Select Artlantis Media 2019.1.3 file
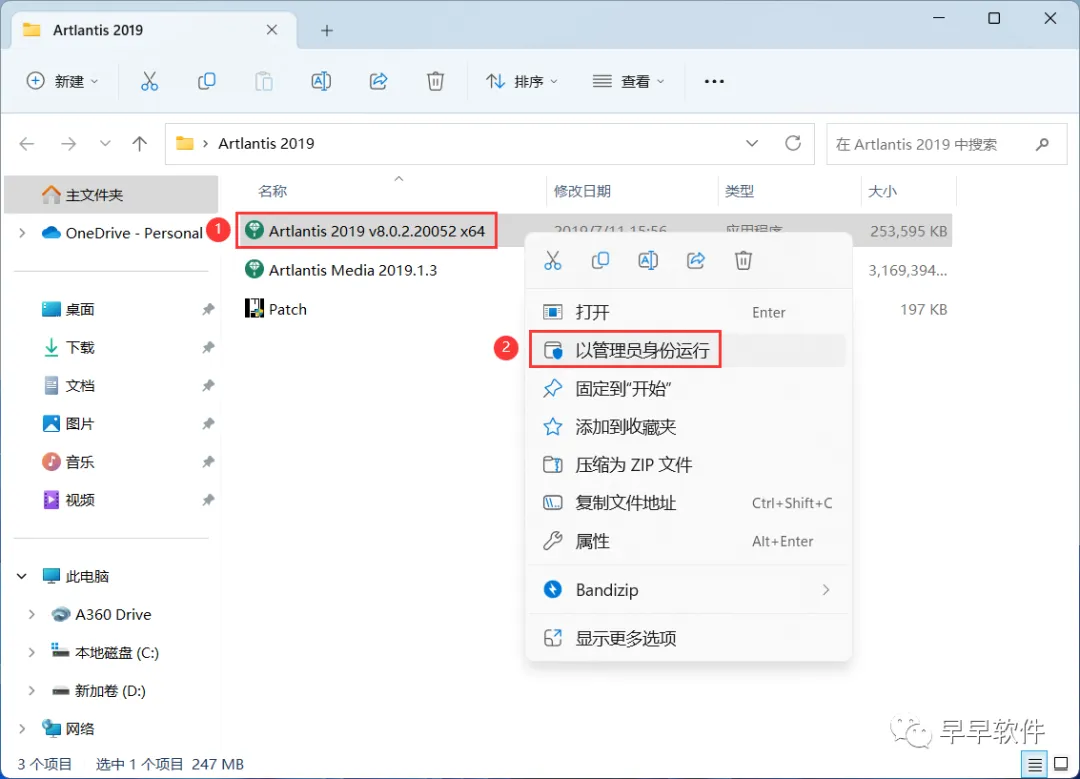The height and width of the screenshot is (779, 1080). click(x=341, y=270)
